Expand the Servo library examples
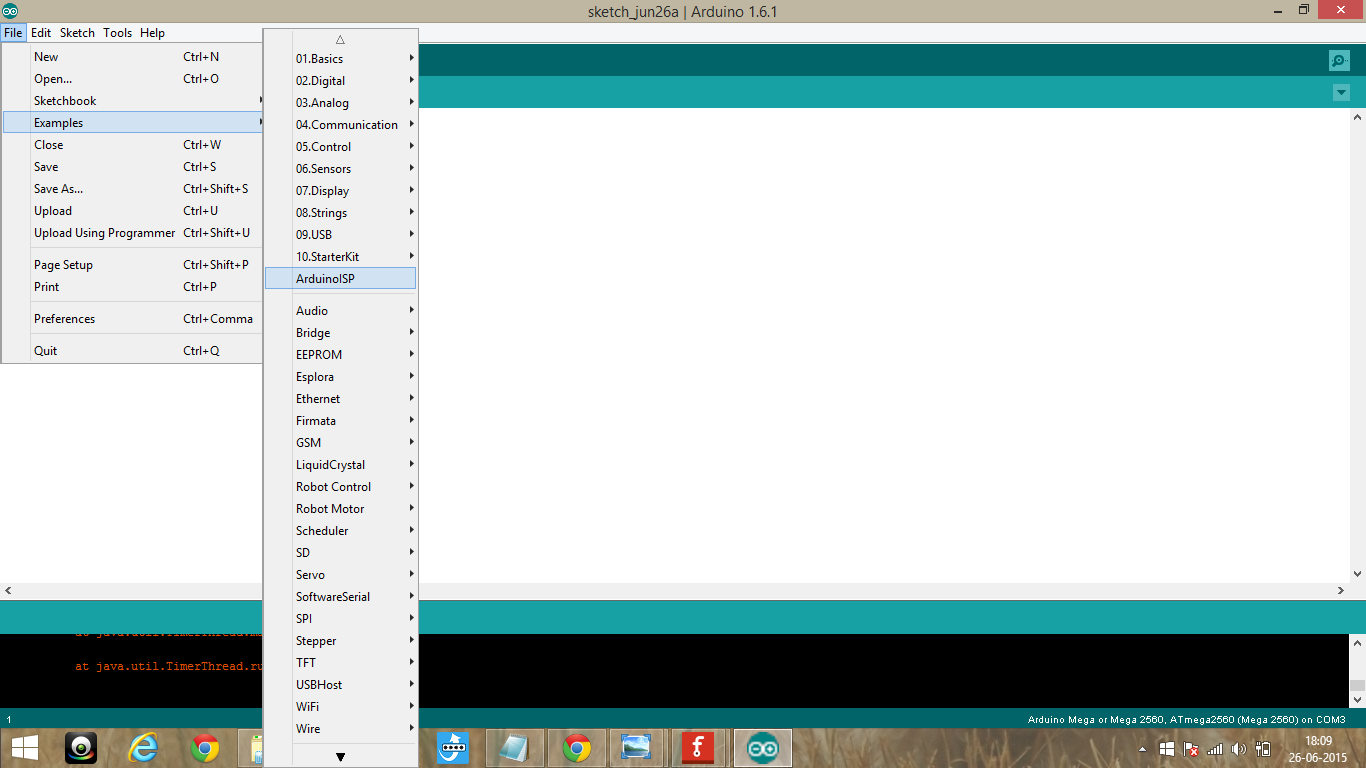This screenshot has width=1366, height=768. pyautogui.click(x=340, y=575)
